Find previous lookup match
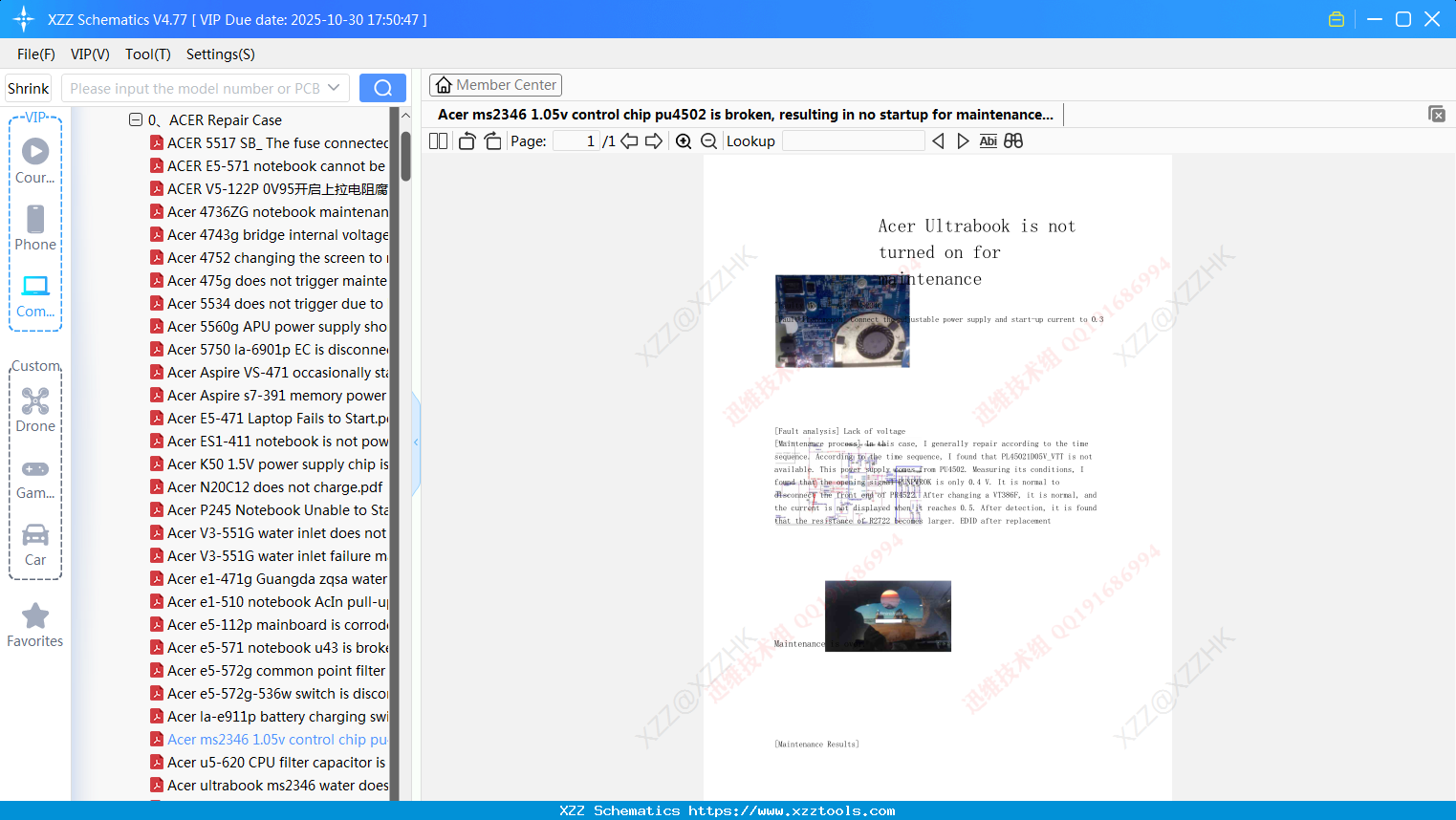Image resolution: width=1456 pixels, height=820 pixels. 938,140
